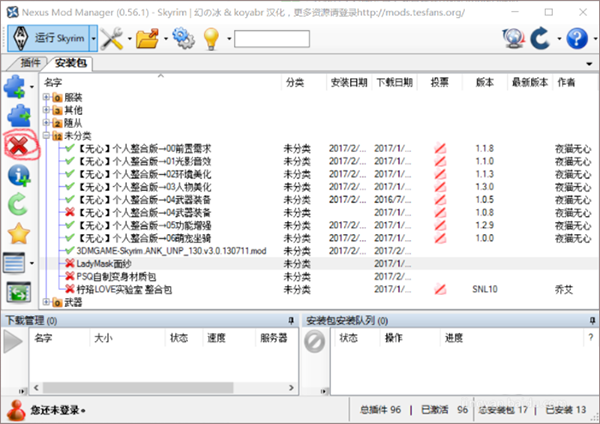The width and height of the screenshot is (600, 424).
Task: Launch the game with 运行 Skyrim button
Action: [49, 38]
